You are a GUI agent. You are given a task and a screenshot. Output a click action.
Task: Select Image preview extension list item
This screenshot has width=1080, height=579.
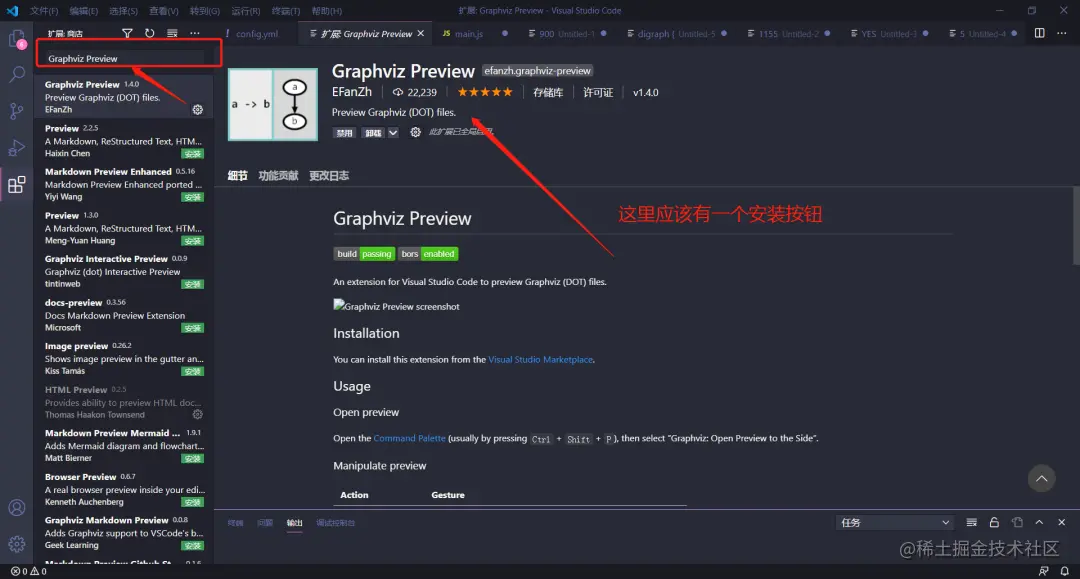[124, 358]
